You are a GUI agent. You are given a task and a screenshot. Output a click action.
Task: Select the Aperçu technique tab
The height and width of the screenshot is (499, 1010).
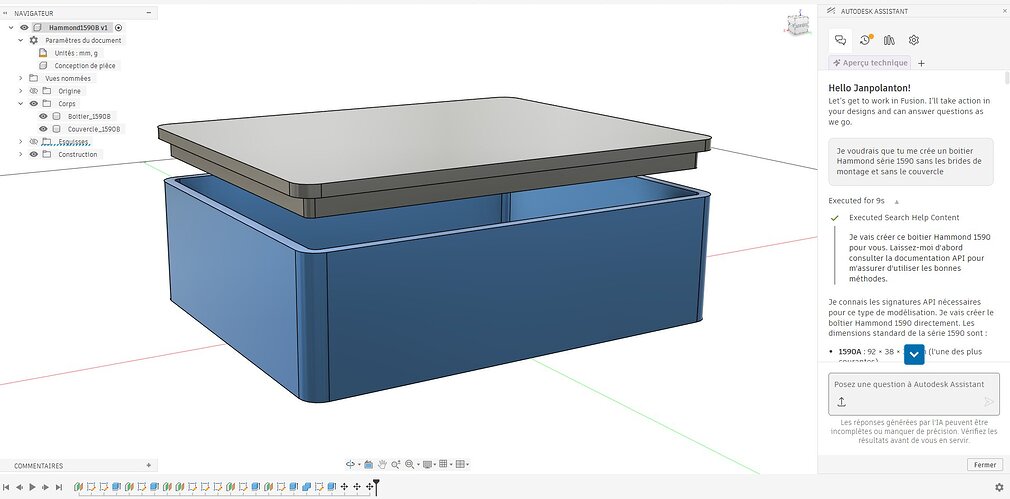(870, 63)
